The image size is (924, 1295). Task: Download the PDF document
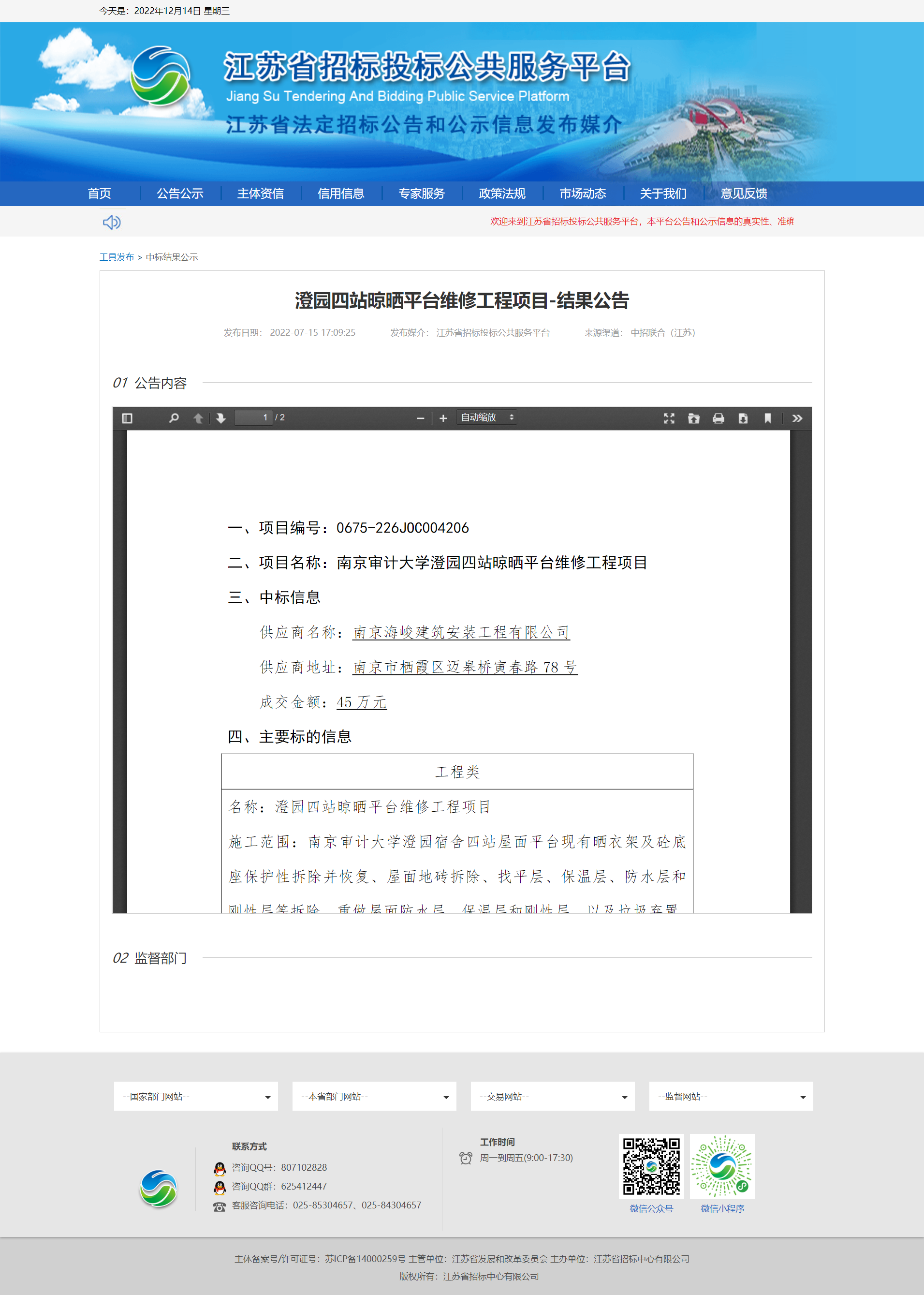(x=743, y=418)
